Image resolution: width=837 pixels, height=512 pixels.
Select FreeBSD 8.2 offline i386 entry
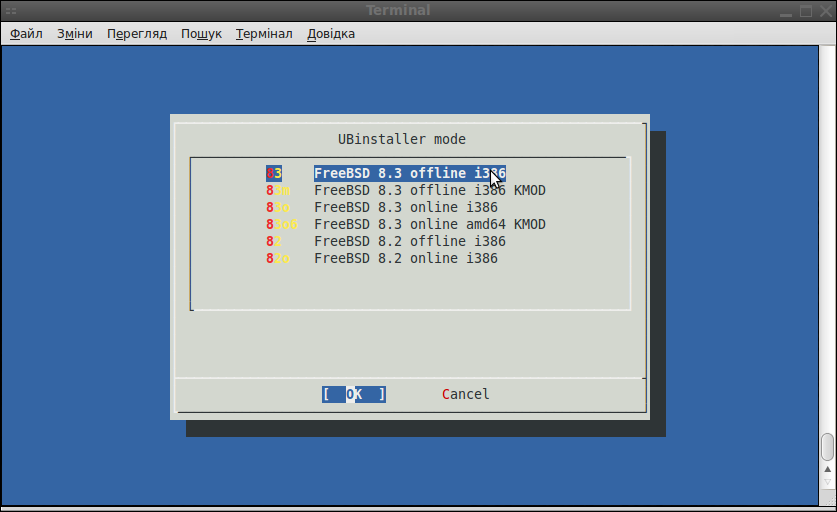pos(409,241)
